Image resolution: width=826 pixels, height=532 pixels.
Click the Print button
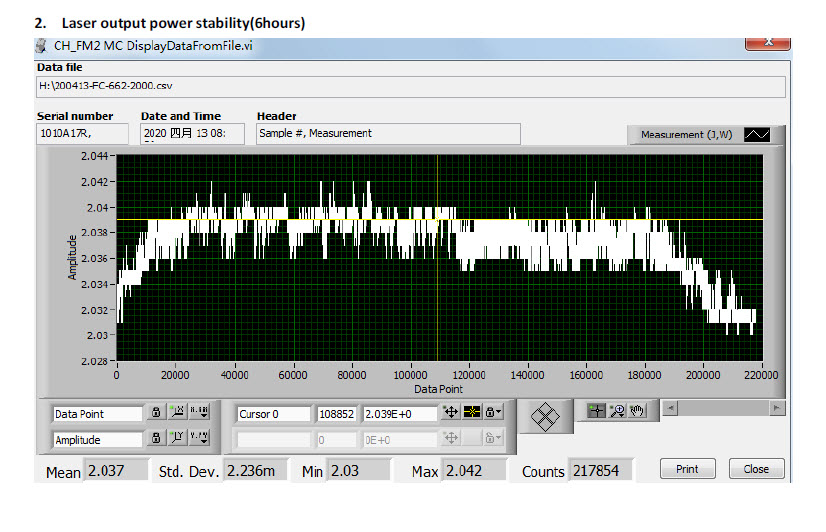coord(687,469)
